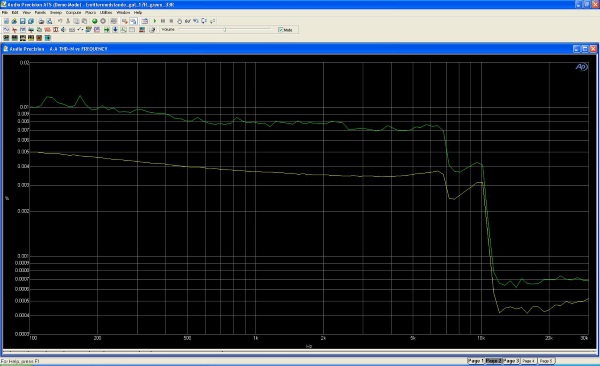Click the Volume slider handle
This screenshot has height=366, width=600.
[225, 29]
